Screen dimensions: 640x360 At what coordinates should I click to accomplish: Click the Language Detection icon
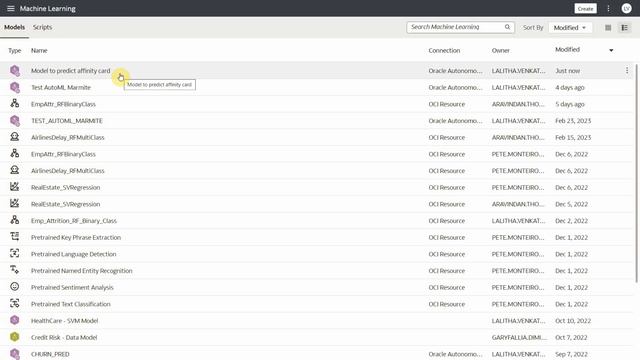click(x=15, y=253)
